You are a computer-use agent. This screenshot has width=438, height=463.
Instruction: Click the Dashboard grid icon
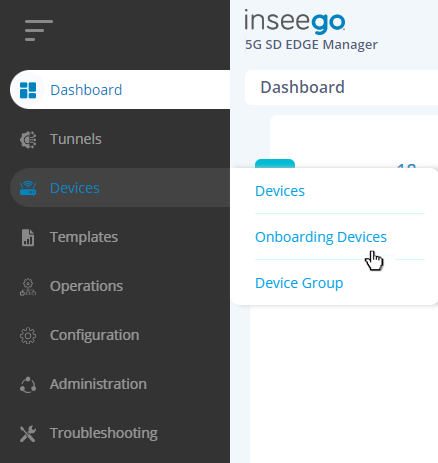(x=28, y=90)
